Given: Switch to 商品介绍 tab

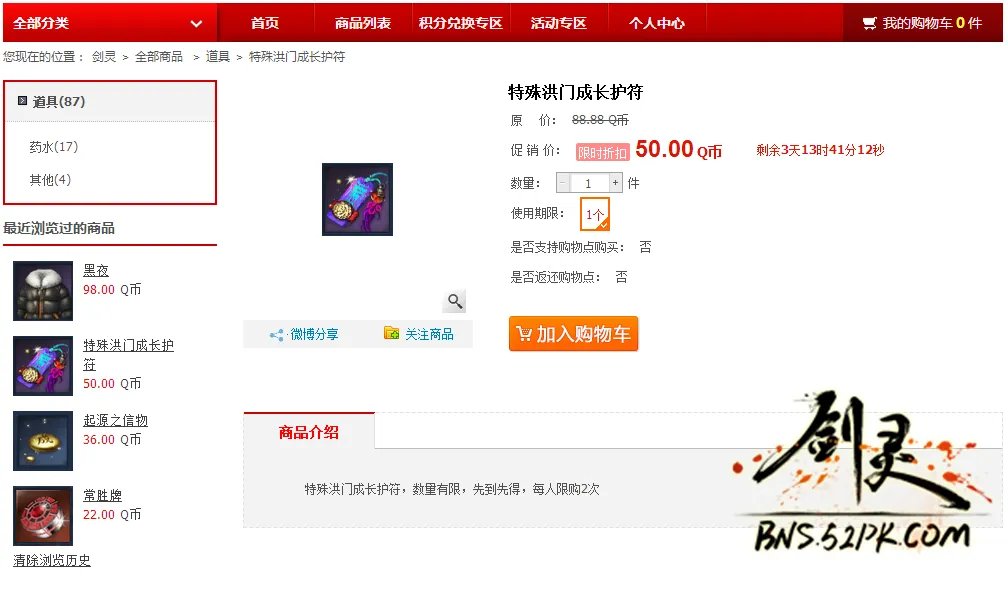Looking at the screenshot, I should pos(309,432).
